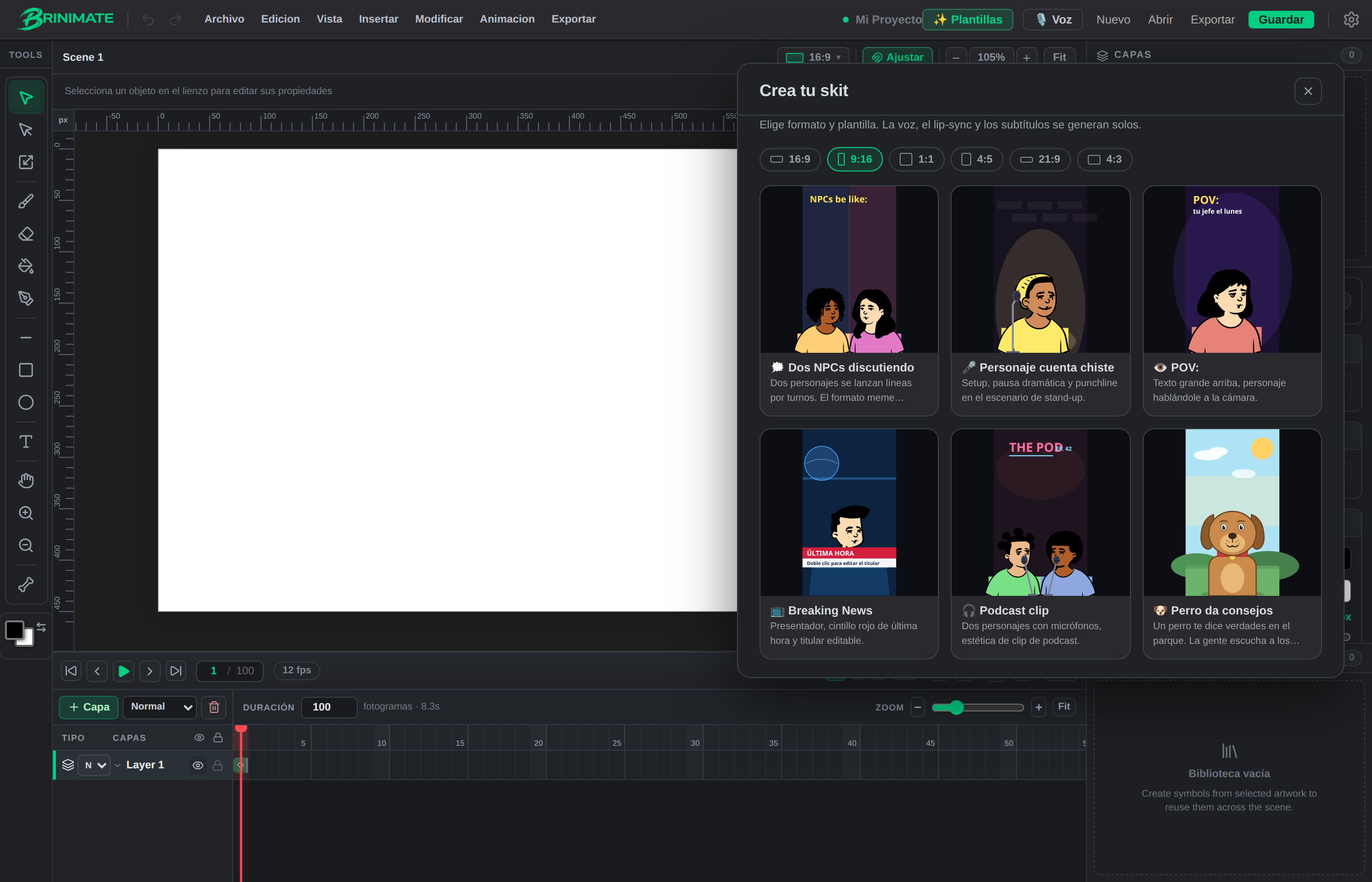1372x882 pixels.
Task: Swap foreground and background colors
Action: point(41,627)
